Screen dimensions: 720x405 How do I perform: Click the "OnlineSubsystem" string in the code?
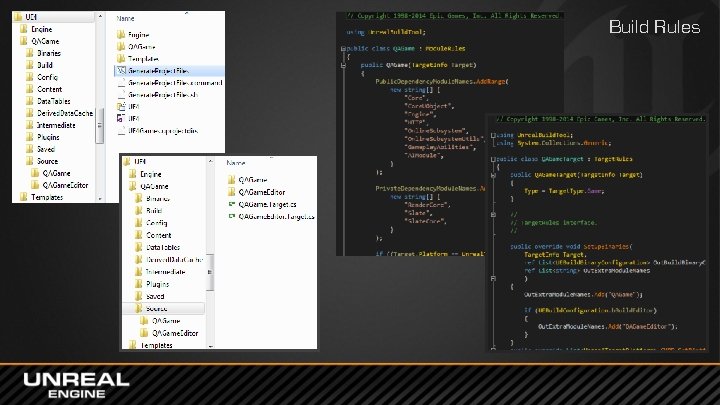coord(436,131)
